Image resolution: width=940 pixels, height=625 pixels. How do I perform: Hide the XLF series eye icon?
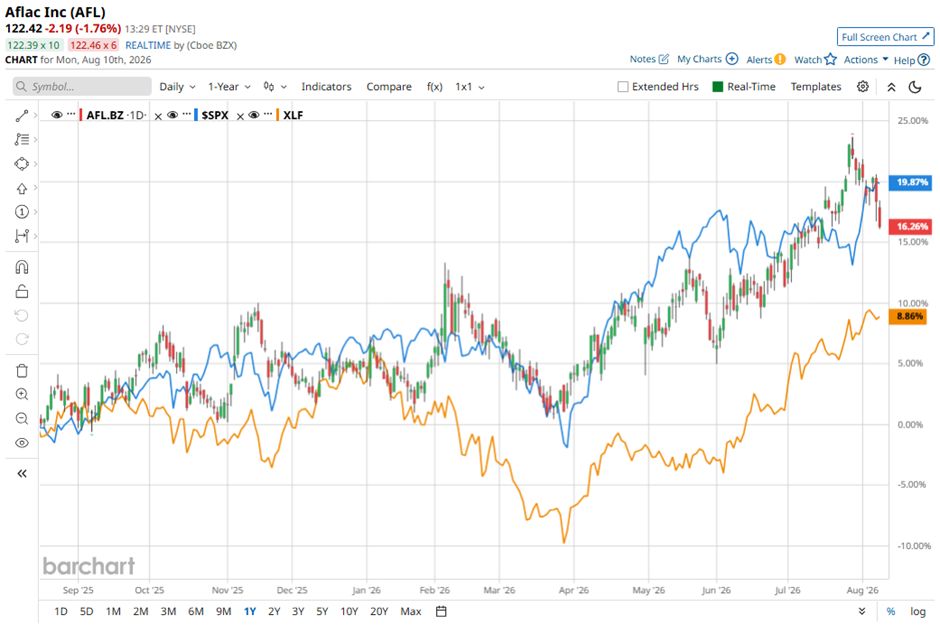click(254, 115)
